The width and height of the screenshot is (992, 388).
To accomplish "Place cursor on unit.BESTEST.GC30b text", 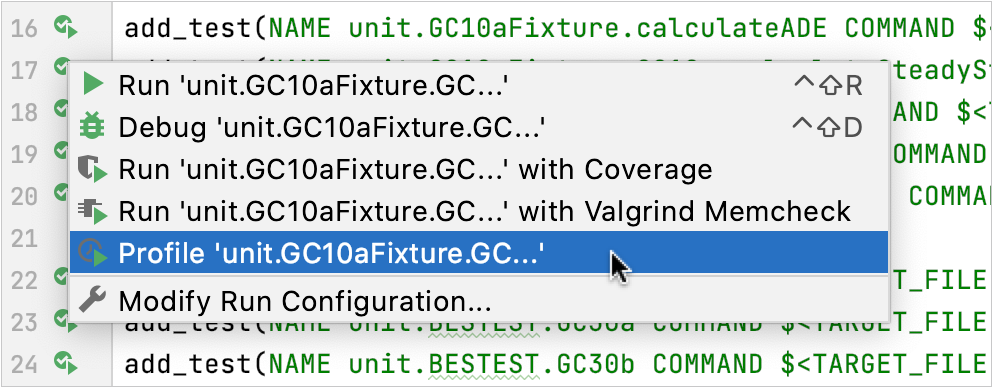I will click(x=494, y=364).
